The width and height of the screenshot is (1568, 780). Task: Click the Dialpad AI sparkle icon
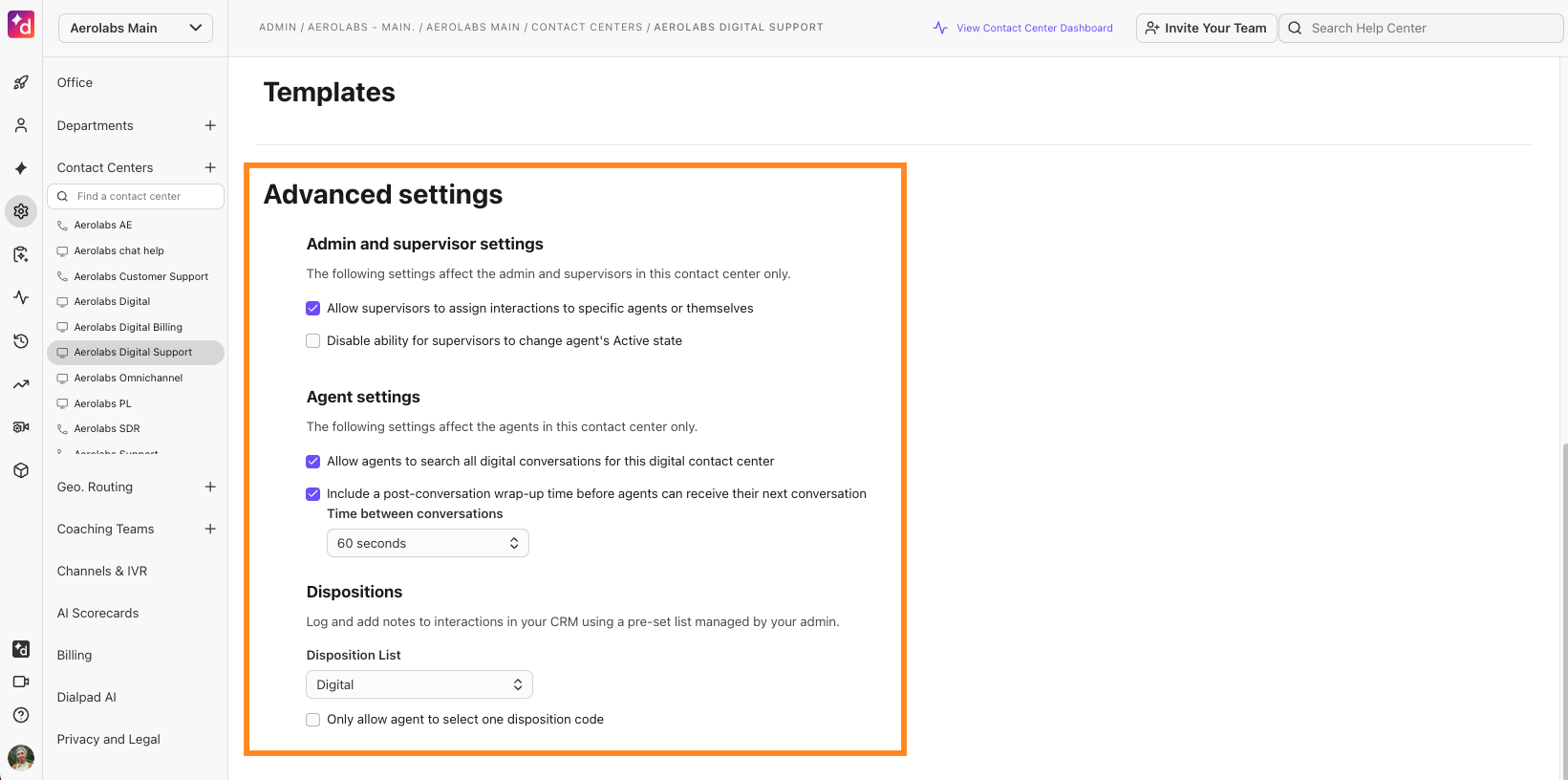coord(21,168)
